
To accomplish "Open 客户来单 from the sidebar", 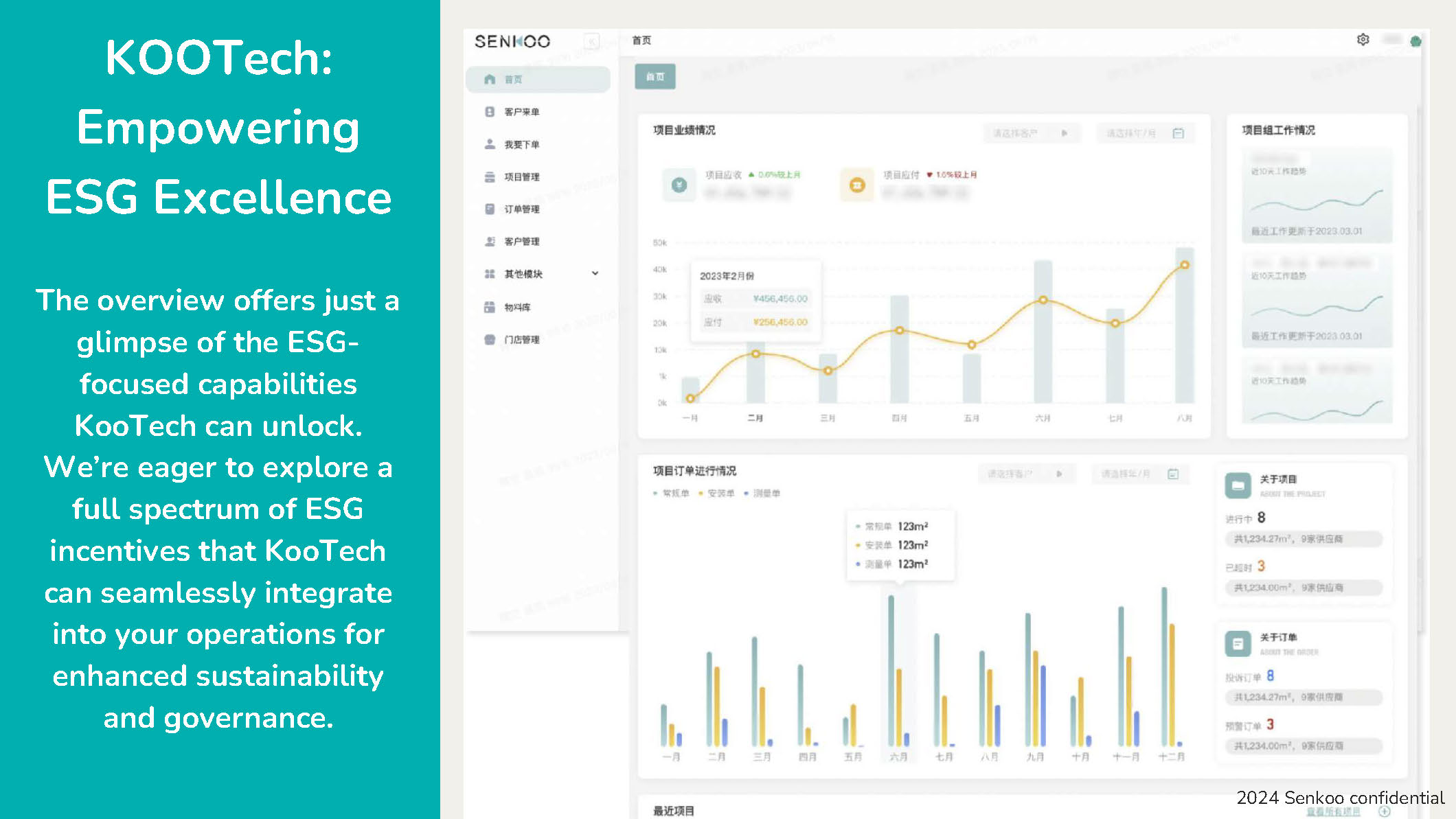I will tap(521, 112).
